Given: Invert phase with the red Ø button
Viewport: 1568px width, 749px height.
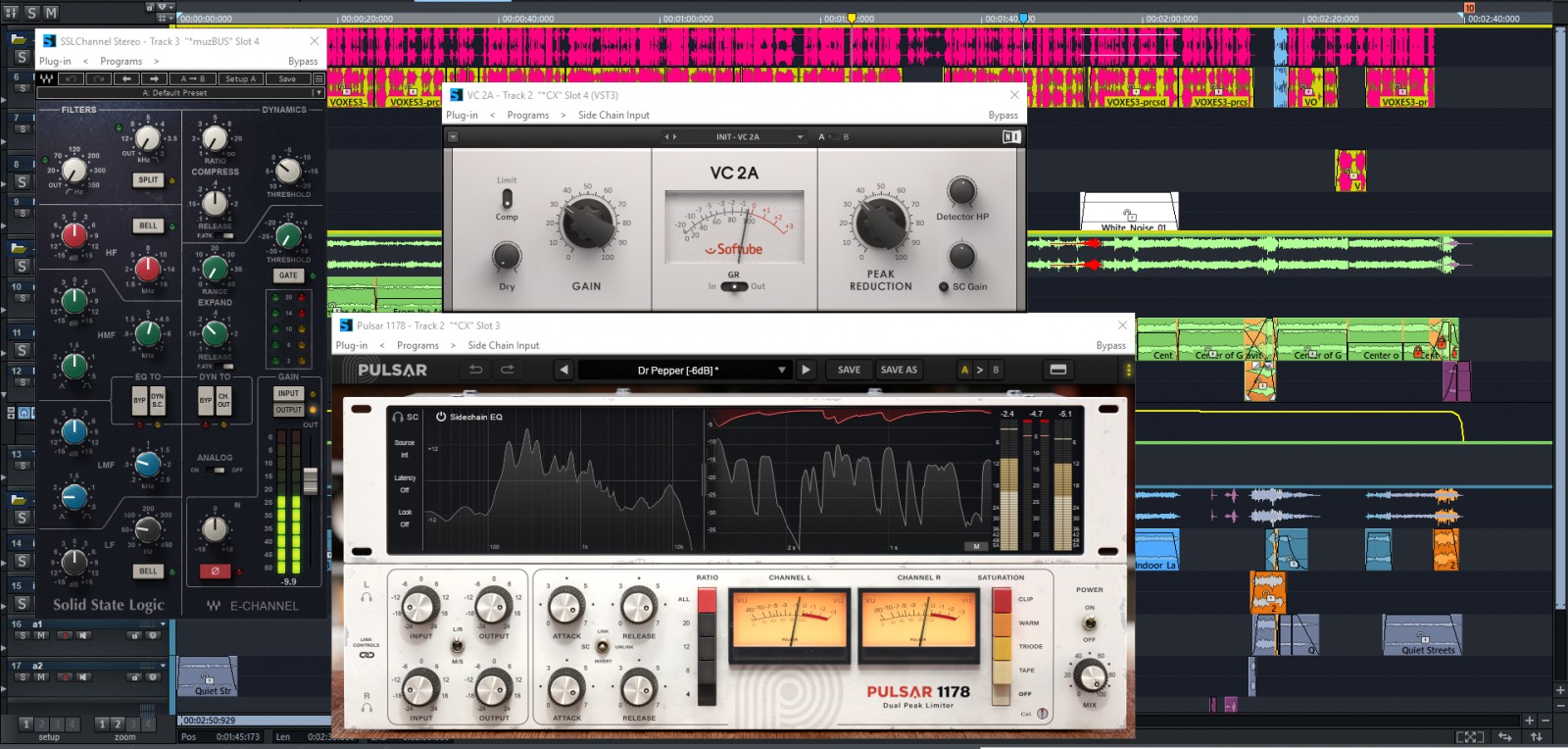Looking at the screenshot, I should click(215, 571).
